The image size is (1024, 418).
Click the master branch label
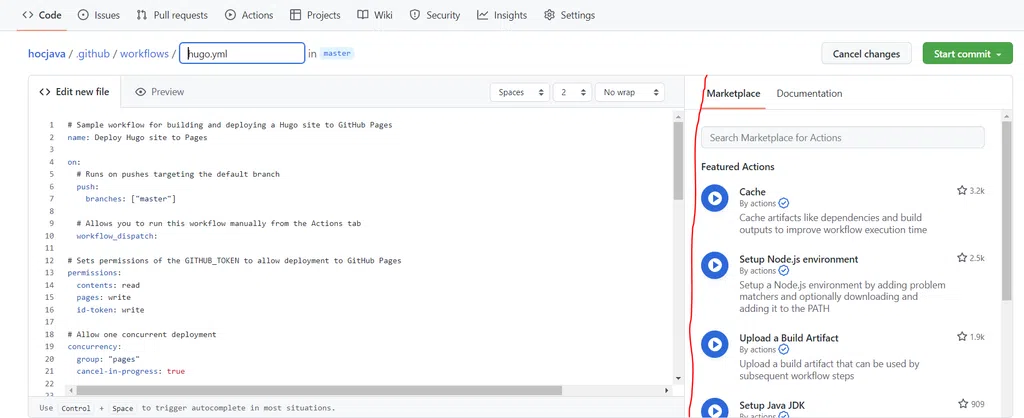[337, 54]
